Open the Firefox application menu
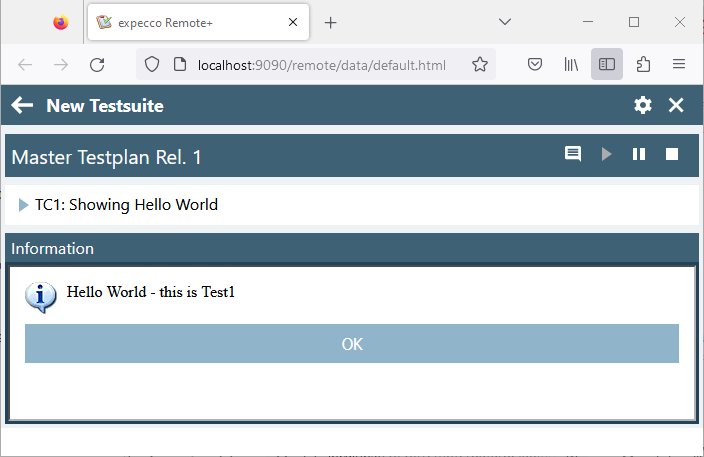704x457 pixels. coord(679,64)
